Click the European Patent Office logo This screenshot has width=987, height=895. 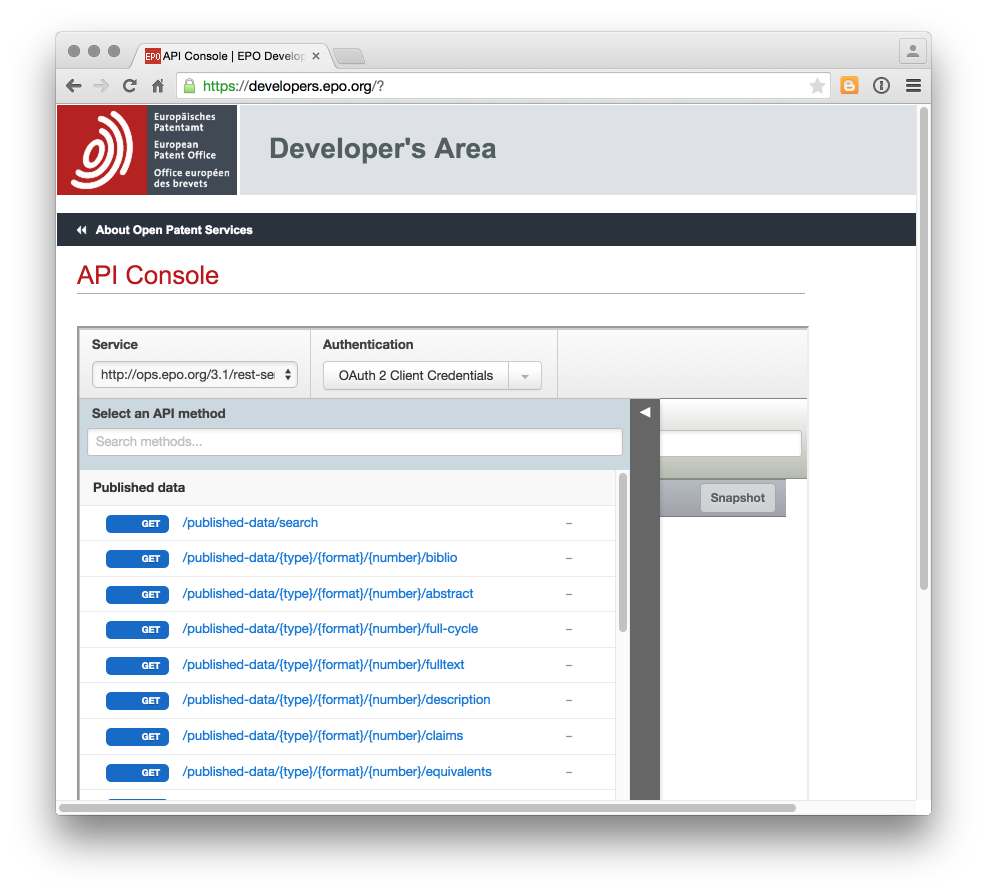click(147, 150)
